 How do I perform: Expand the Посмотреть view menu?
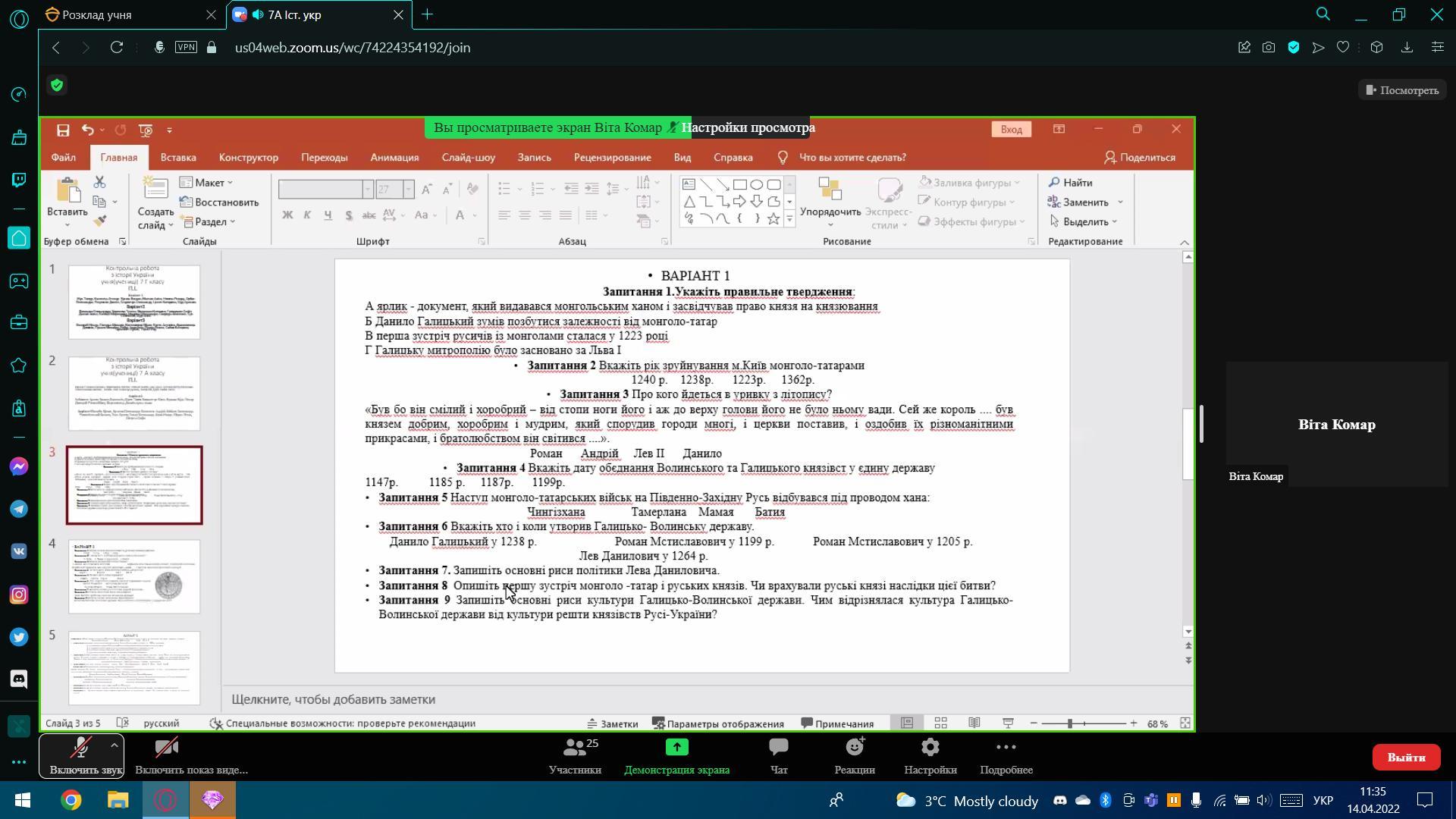tap(1402, 90)
